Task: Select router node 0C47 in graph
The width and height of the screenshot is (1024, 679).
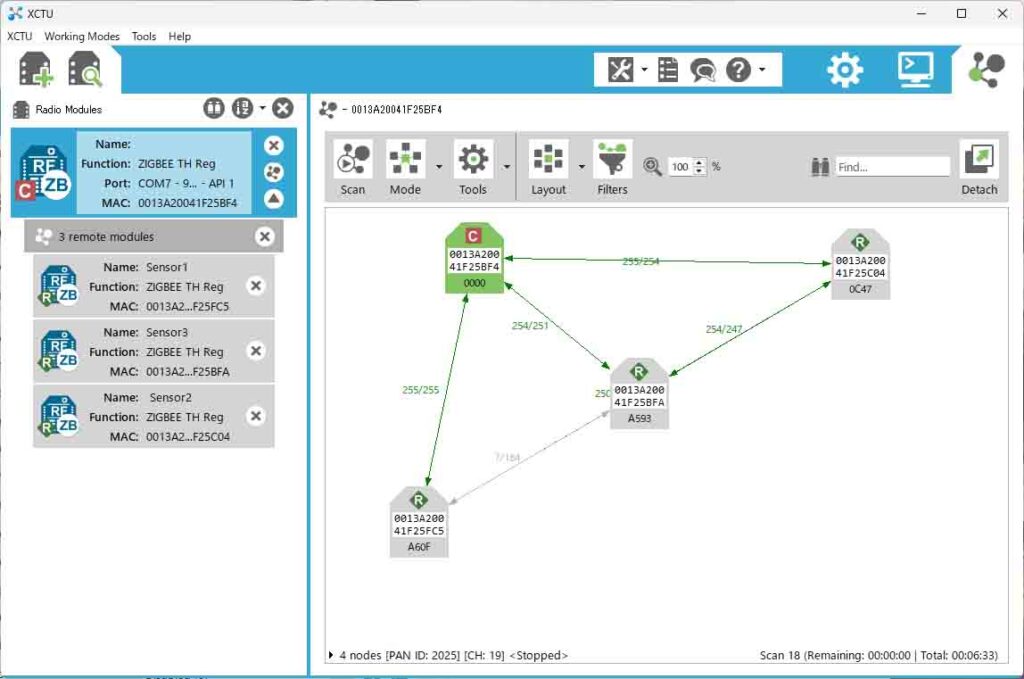Action: click(860, 264)
